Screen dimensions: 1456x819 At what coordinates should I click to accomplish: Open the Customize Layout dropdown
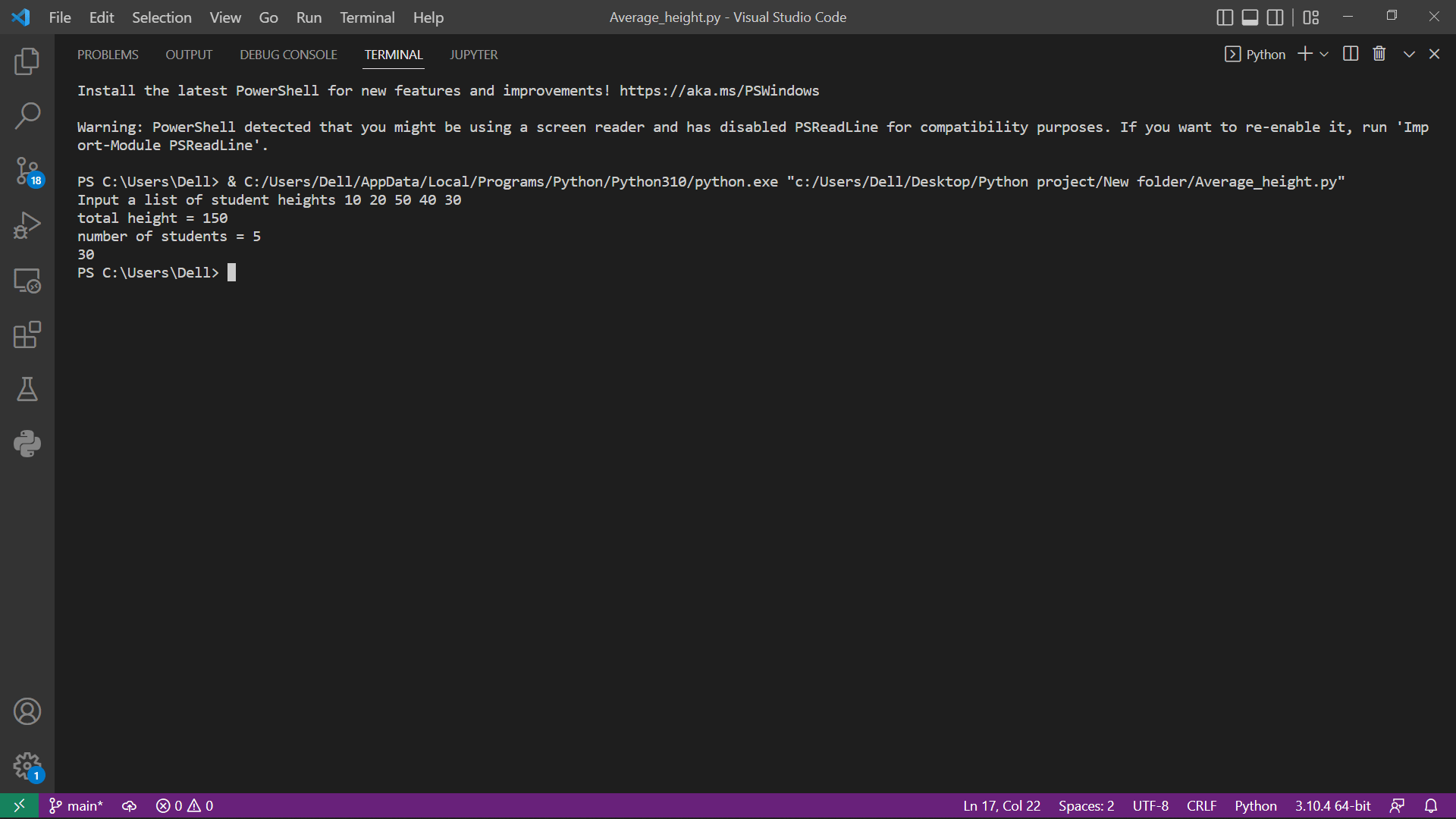1310,17
